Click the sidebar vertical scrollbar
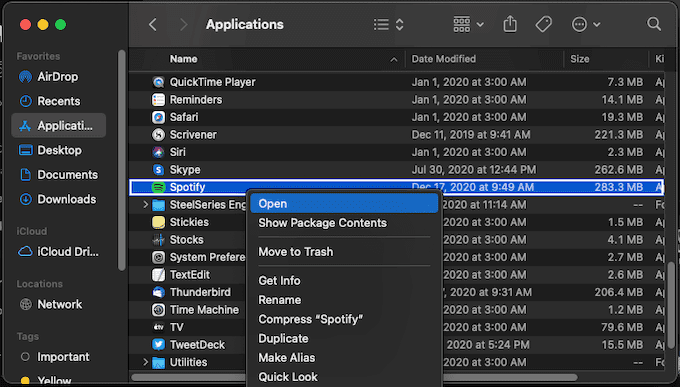680x387 pixels. point(121,161)
